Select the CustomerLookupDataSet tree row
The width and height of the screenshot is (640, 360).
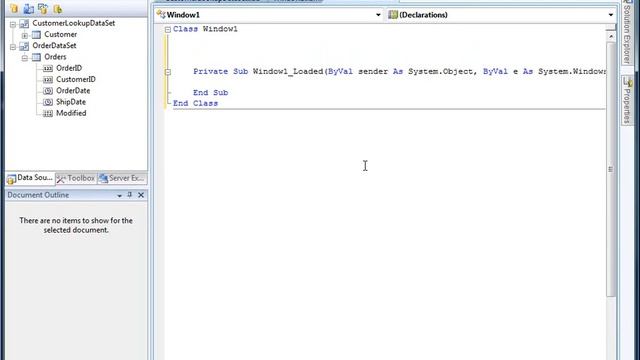73,23
